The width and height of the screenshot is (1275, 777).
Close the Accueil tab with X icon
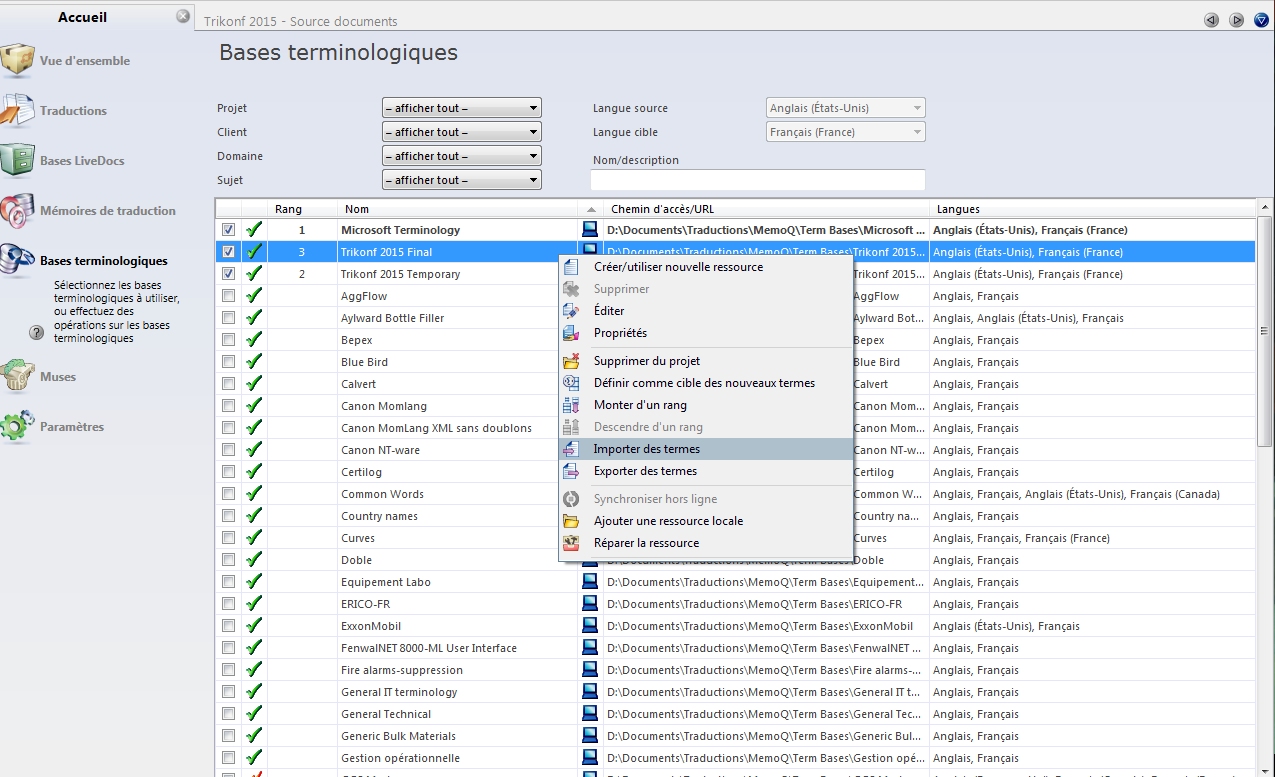(x=183, y=16)
